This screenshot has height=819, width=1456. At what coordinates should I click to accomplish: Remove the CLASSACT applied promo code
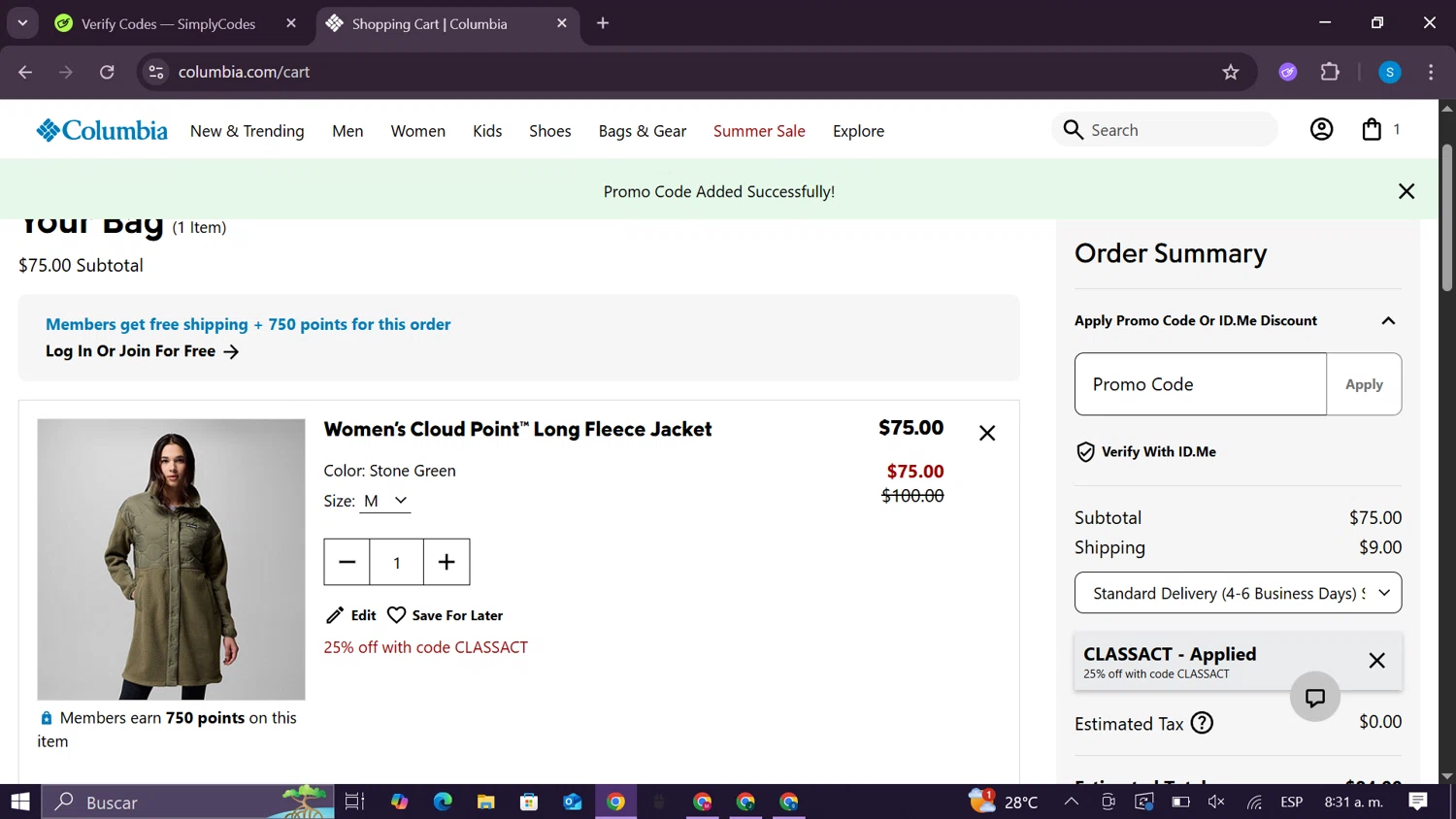(1376, 661)
